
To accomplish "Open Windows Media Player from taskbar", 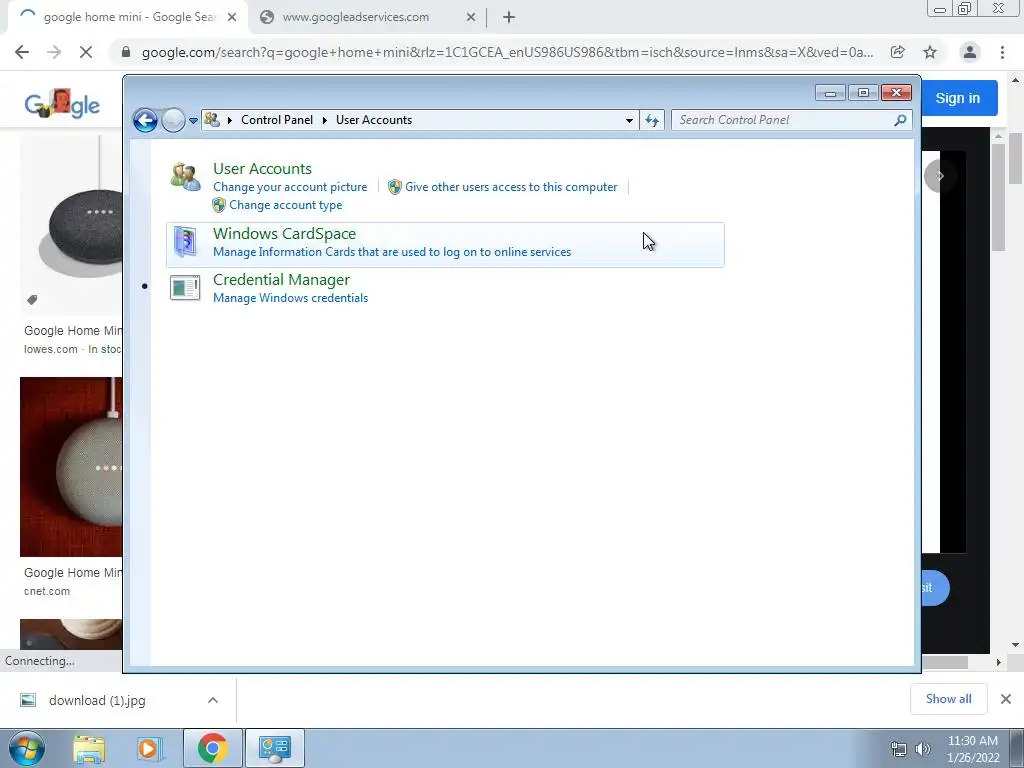I will [x=149, y=748].
